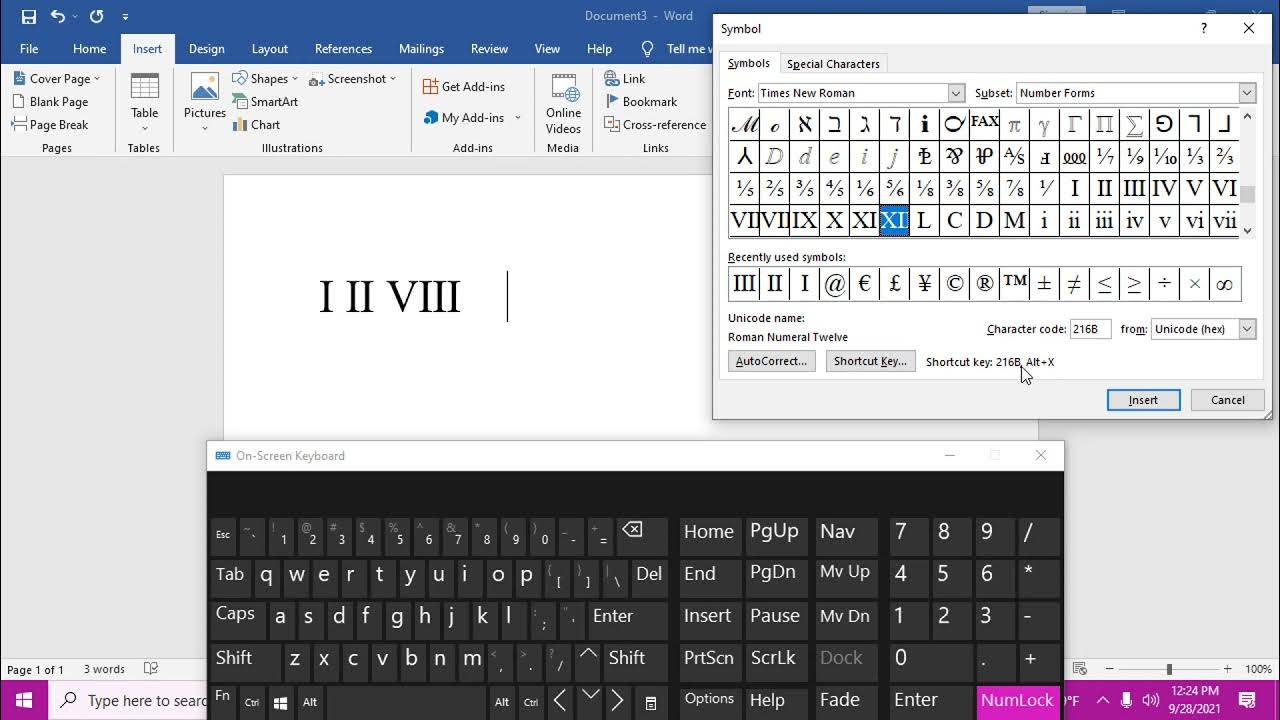Click the AutoCorrect... button
Image resolution: width=1280 pixels, height=720 pixels.
coord(771,361)
